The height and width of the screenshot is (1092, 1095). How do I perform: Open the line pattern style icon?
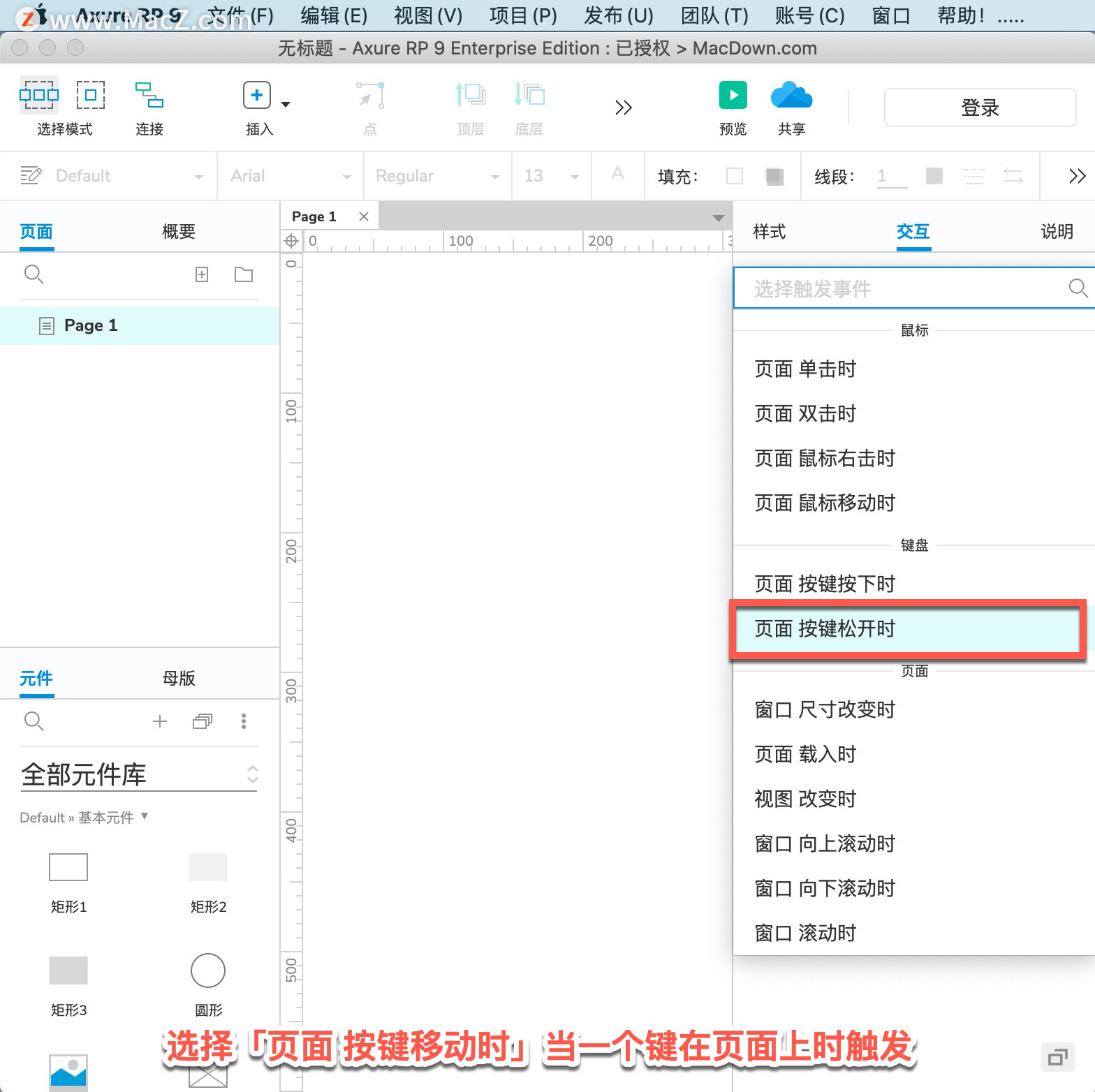pos(973,176)
